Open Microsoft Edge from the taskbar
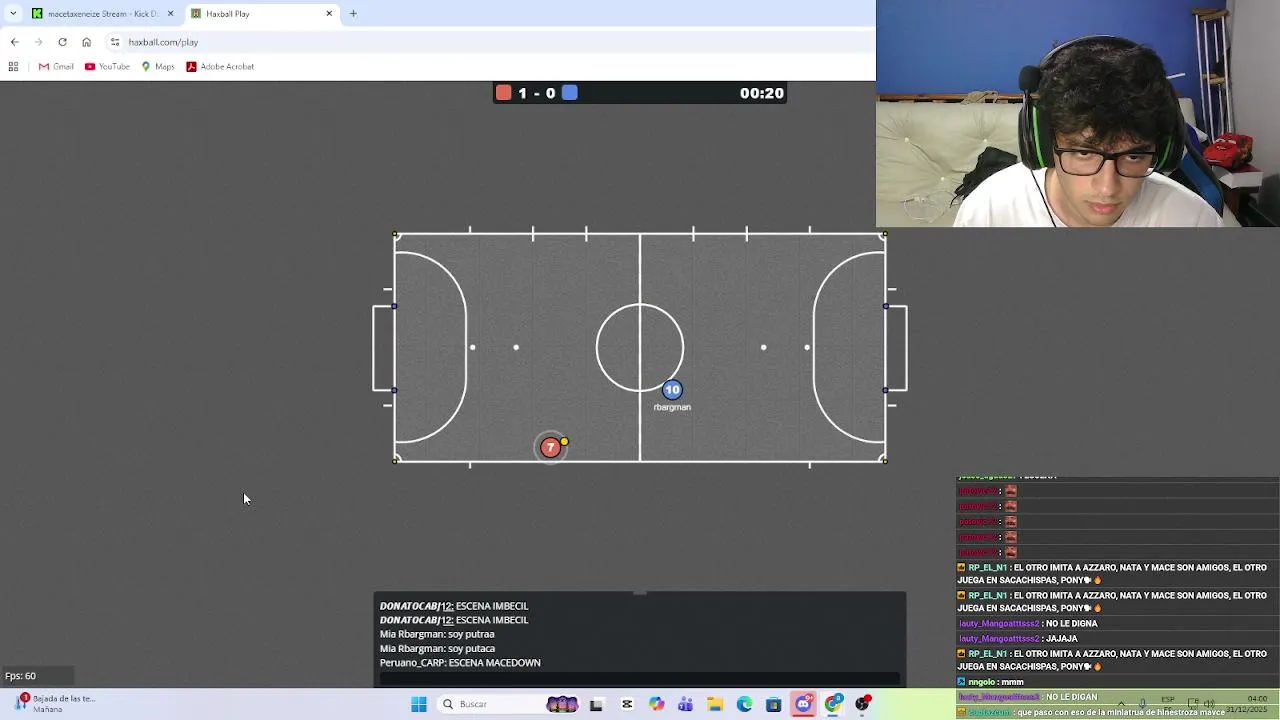 click(744, 704)
